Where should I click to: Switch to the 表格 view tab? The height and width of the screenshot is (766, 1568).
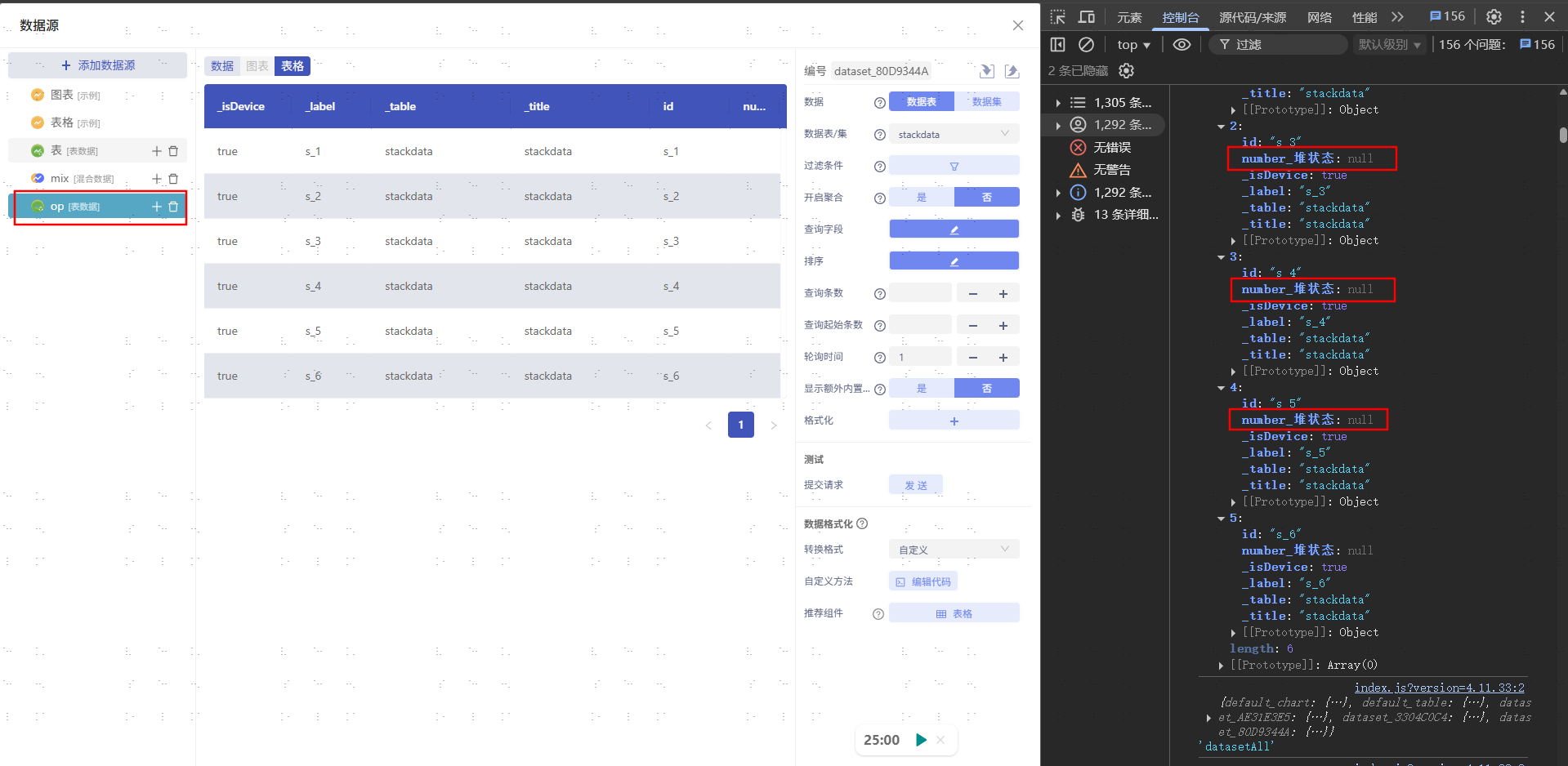point(293,66)
